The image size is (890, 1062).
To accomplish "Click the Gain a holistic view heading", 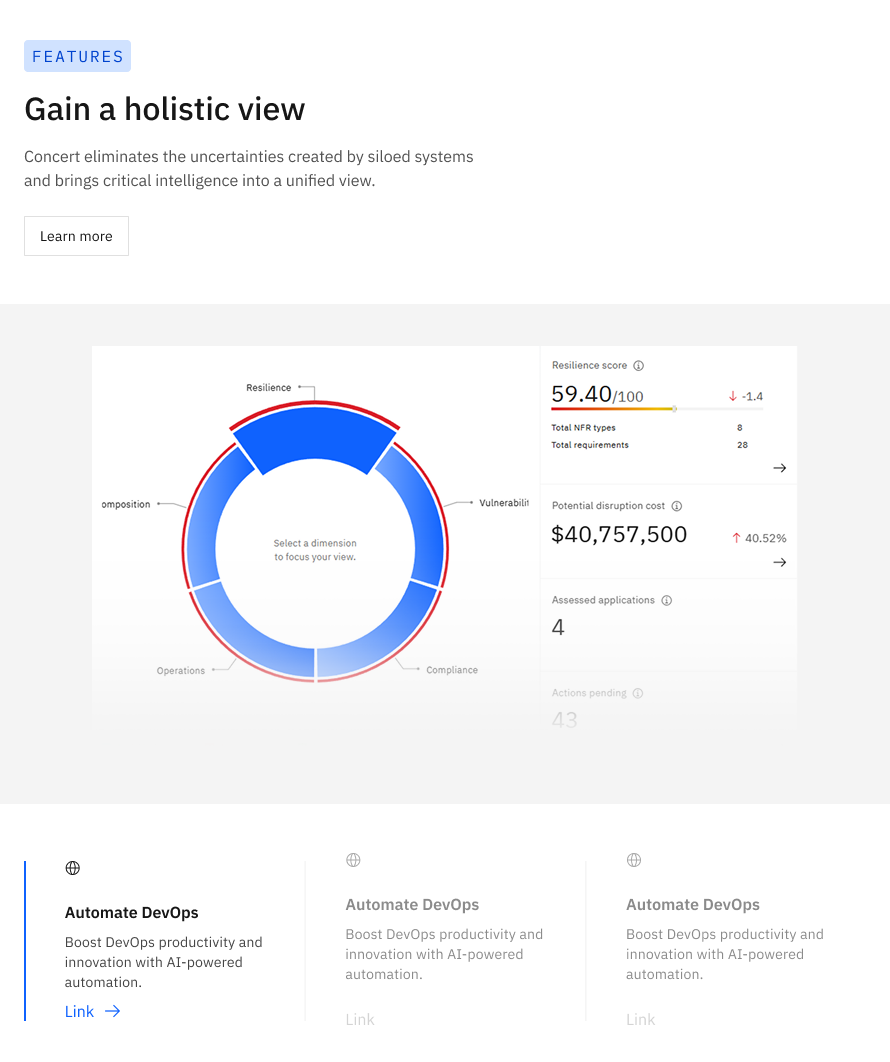I will click(165, 109).
